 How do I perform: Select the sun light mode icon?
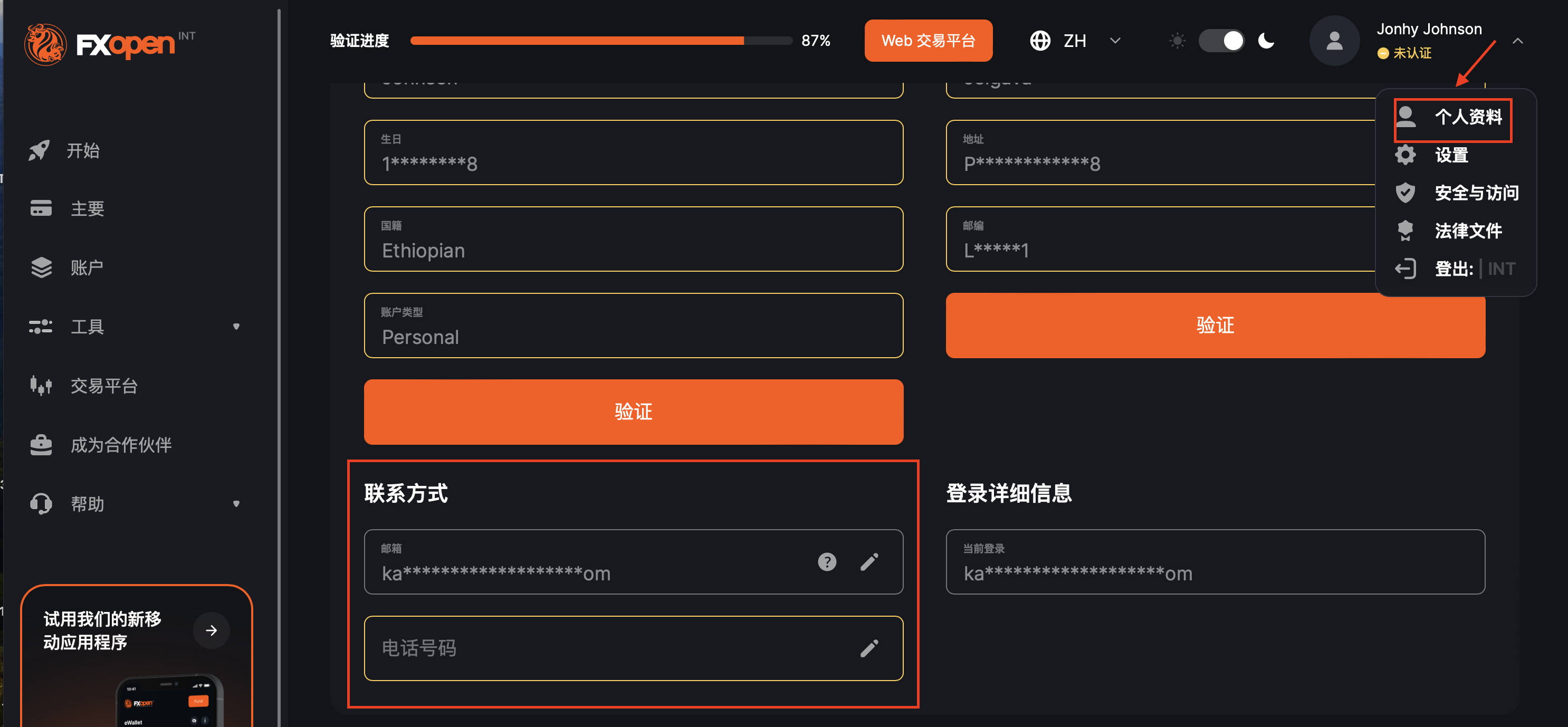1177,41
